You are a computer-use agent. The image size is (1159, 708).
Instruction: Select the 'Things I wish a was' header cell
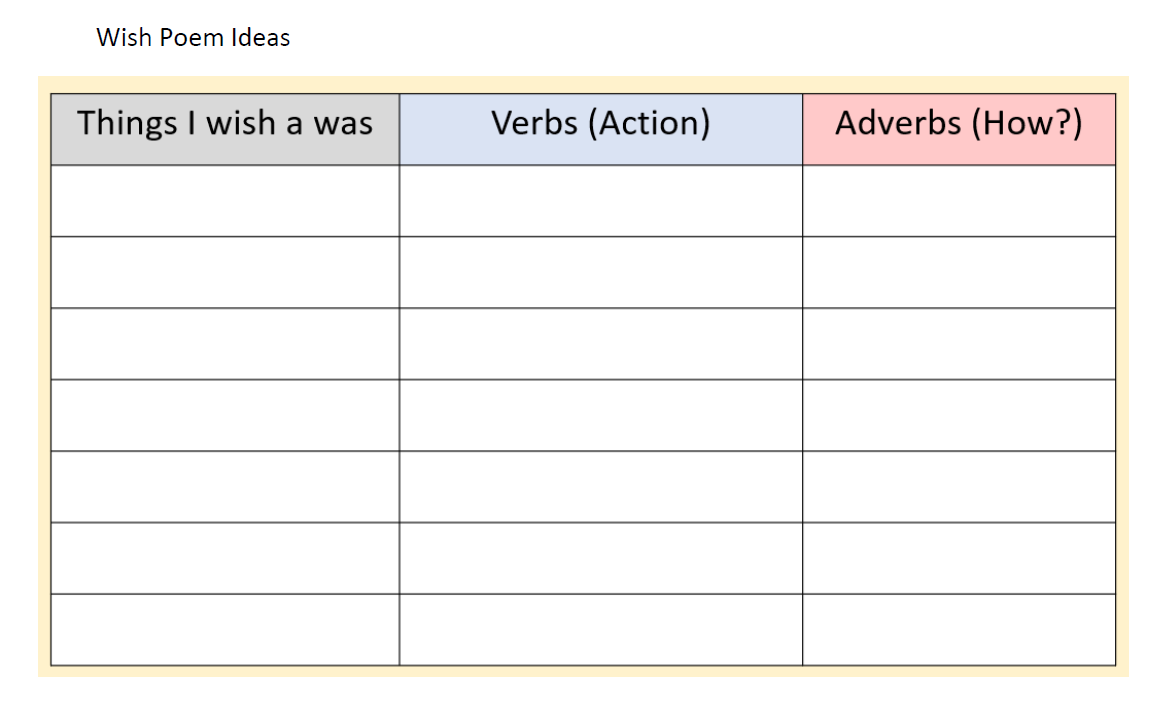225,128
